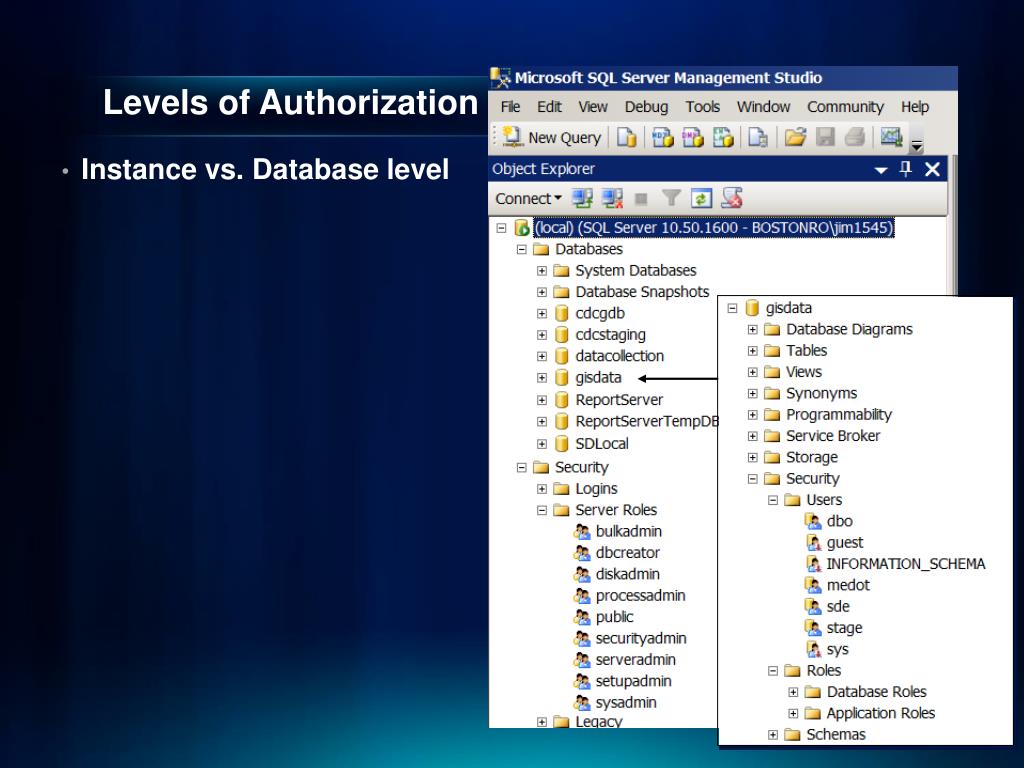This screenshot has height=768, width=1024.
Task: Click the Disconnect server icon
Action: (612, 198)
